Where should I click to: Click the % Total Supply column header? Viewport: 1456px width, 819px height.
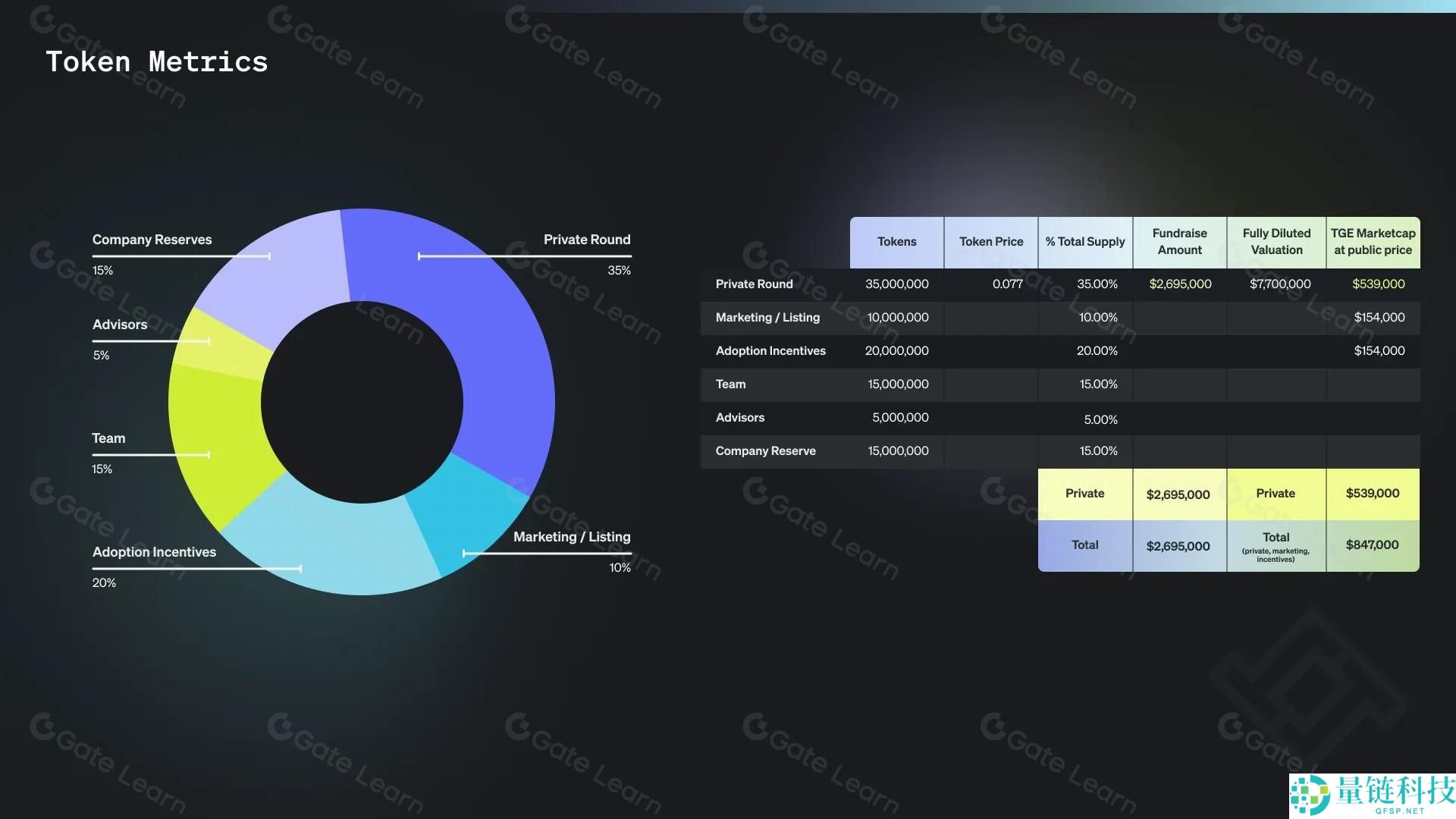click(1085, 242)
